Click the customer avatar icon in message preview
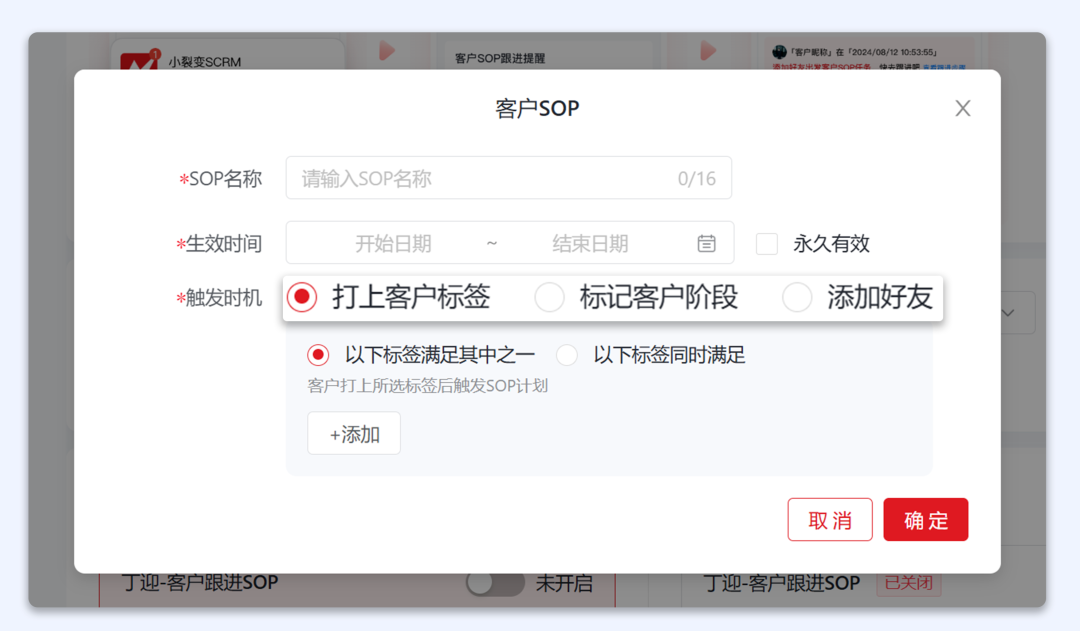1080x631 pixels. [779, 51]
